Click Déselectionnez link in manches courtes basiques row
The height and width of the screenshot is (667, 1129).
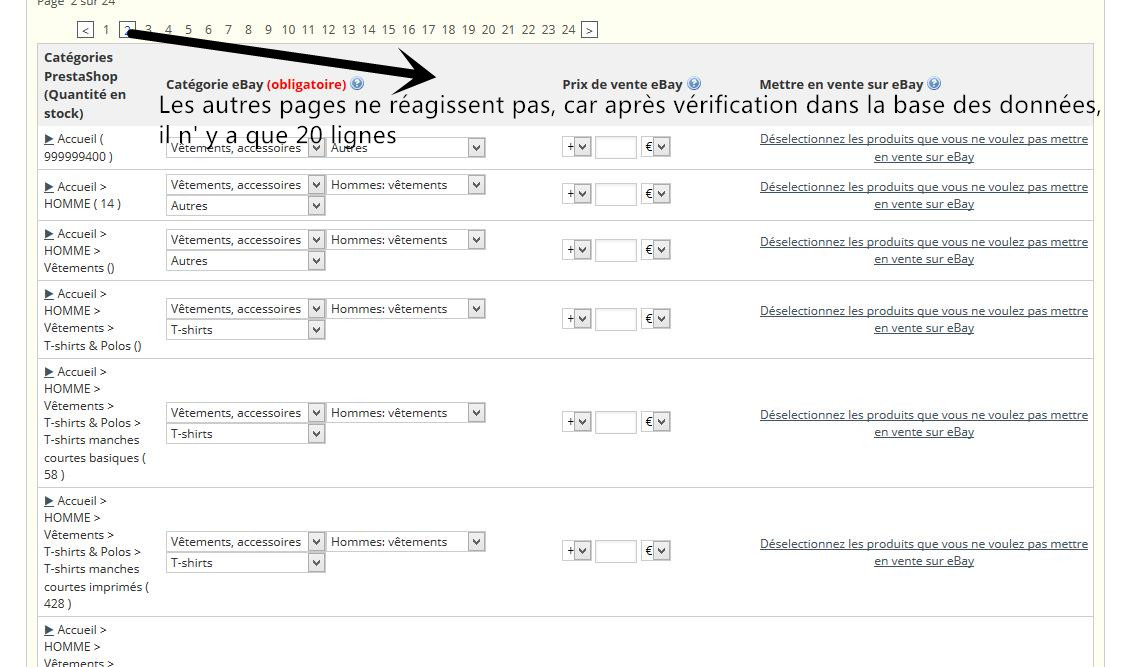[924, 424]
